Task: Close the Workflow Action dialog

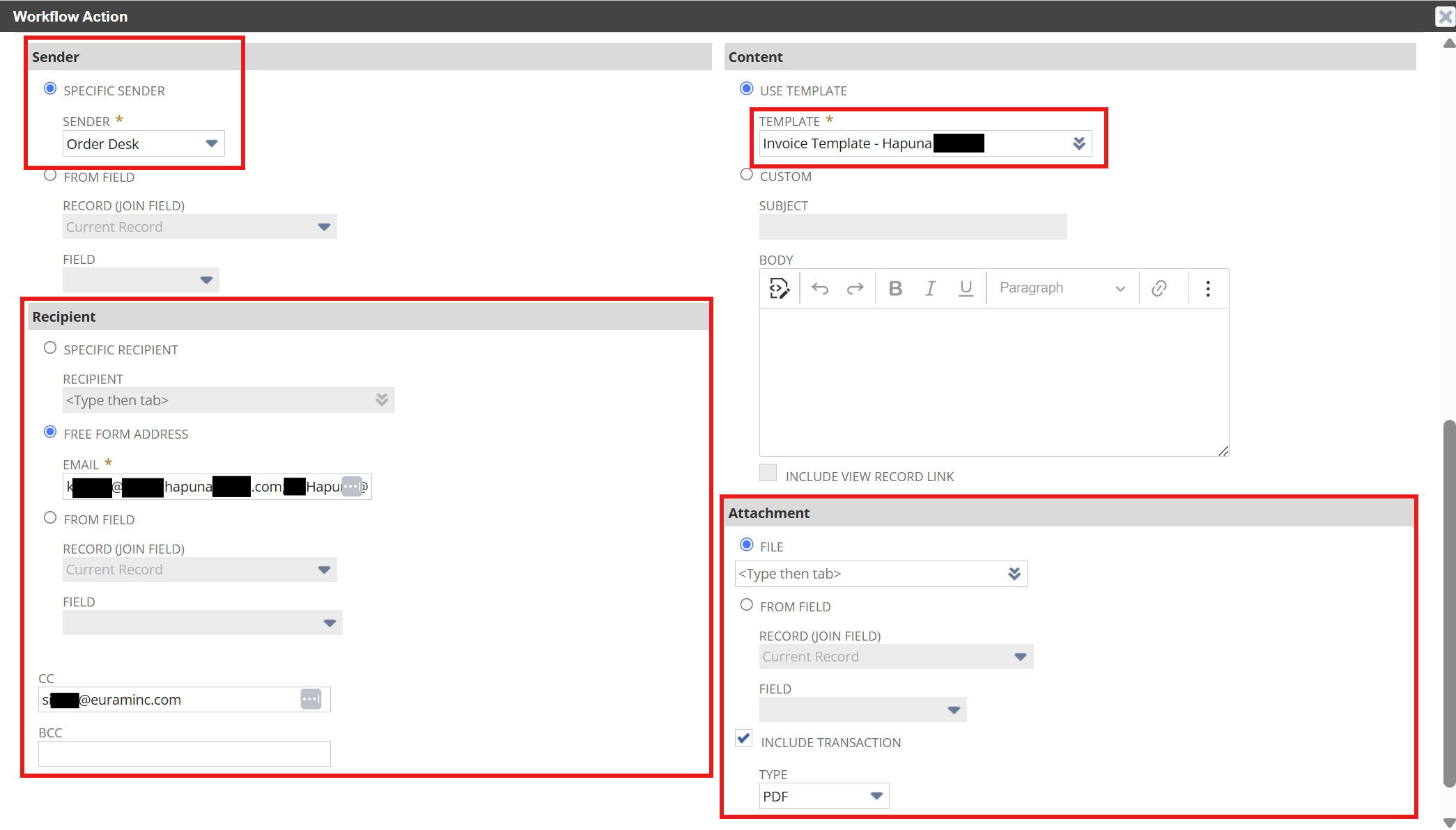Action: (x=1446, y=16)
